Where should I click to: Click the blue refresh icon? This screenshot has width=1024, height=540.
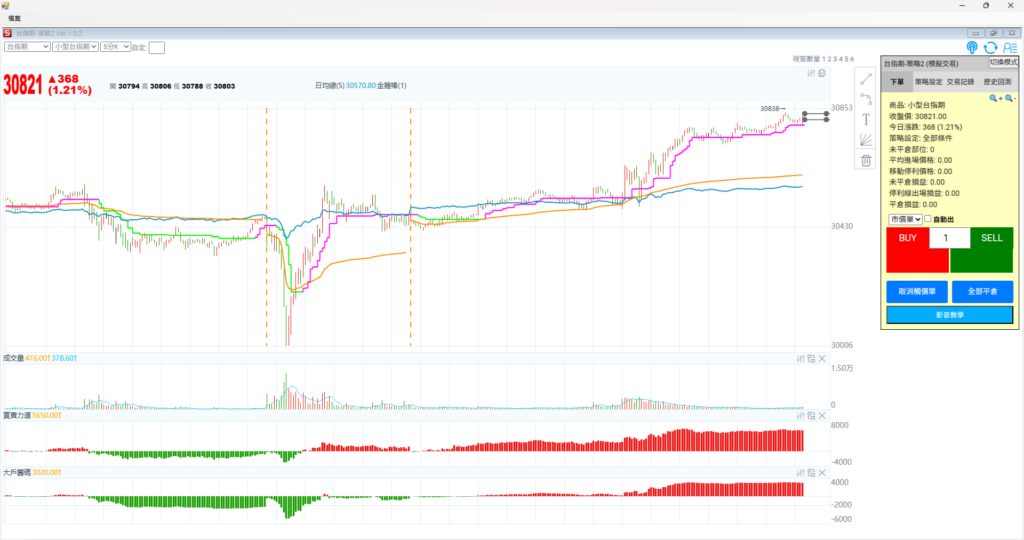coord(990,47)
